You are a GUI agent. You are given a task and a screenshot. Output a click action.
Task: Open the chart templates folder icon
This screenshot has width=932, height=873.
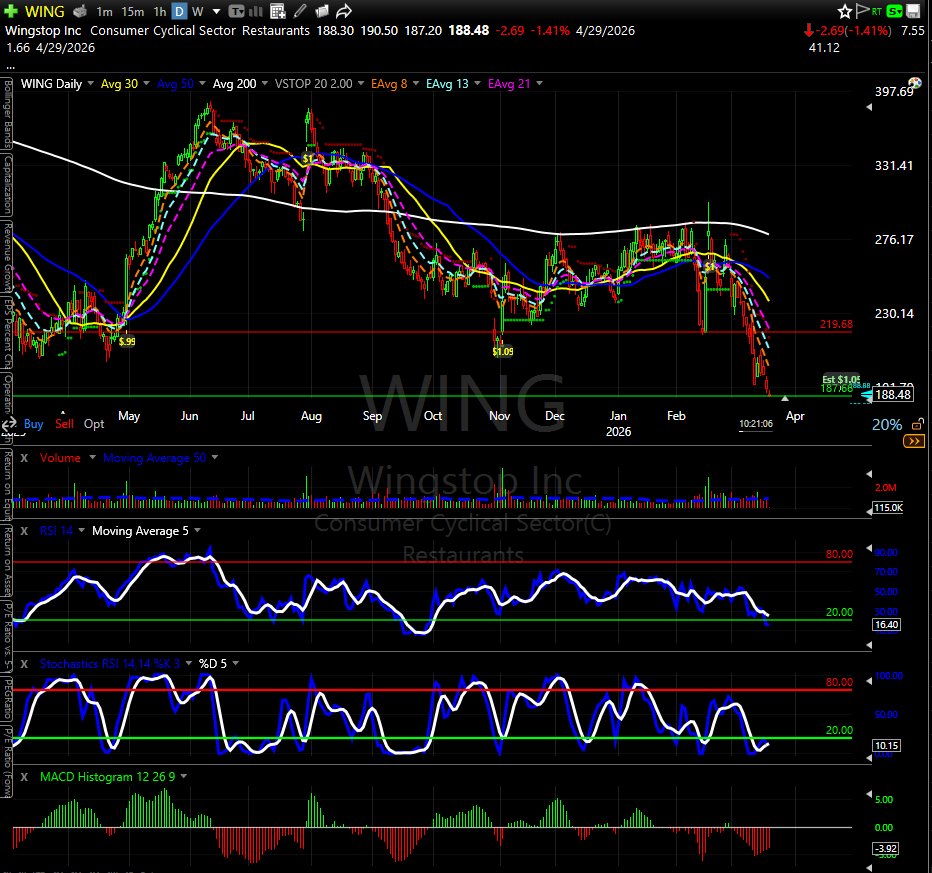pyautogui.click(x=322, y=11)
